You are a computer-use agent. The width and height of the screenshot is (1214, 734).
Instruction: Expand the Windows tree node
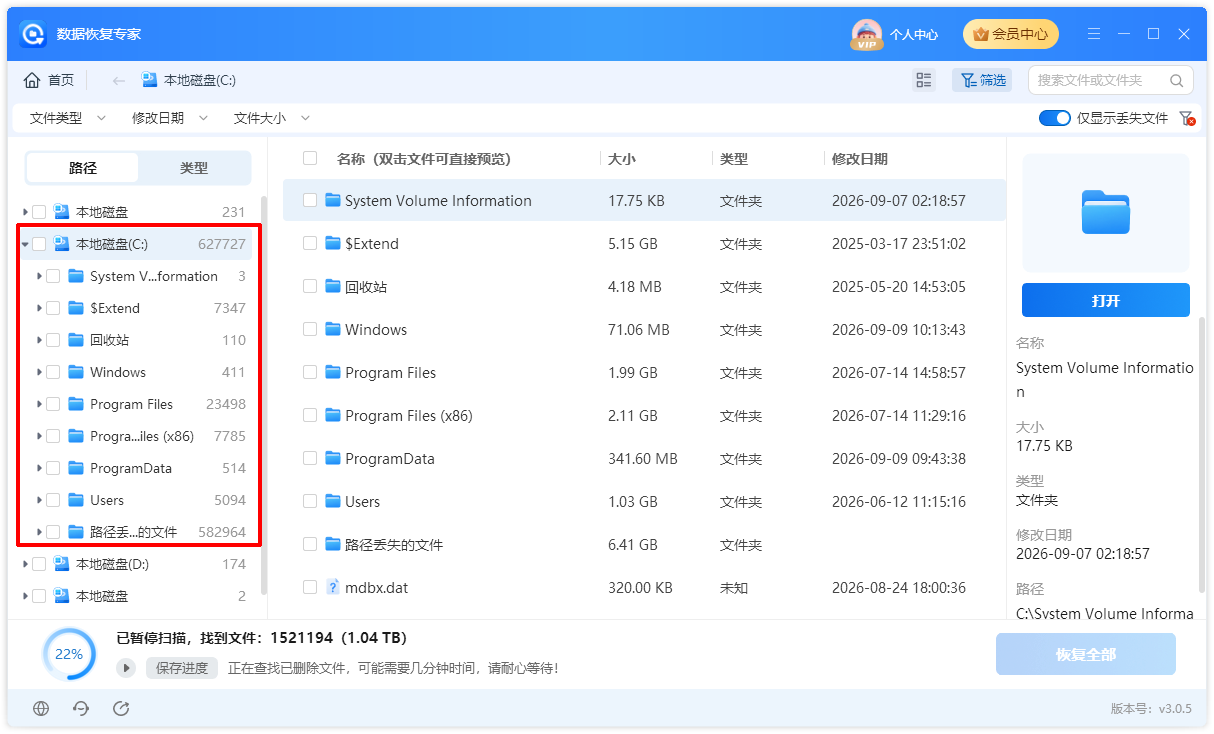(x=39, y=372)
